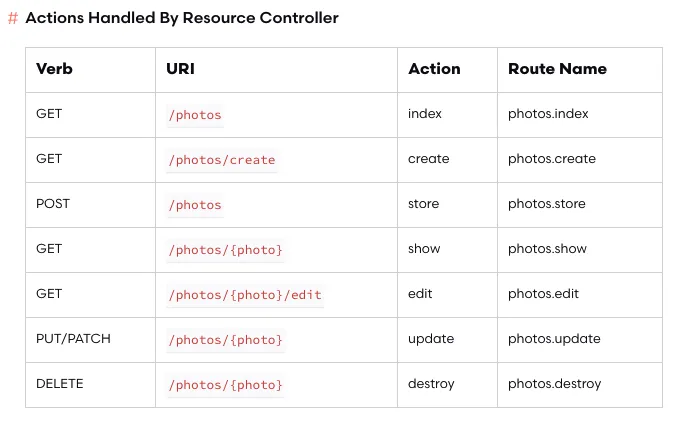The height and width of the screenshot is (437, 684).
Task: Click the 'photos.edit' route name
Action: coord(543,294)
